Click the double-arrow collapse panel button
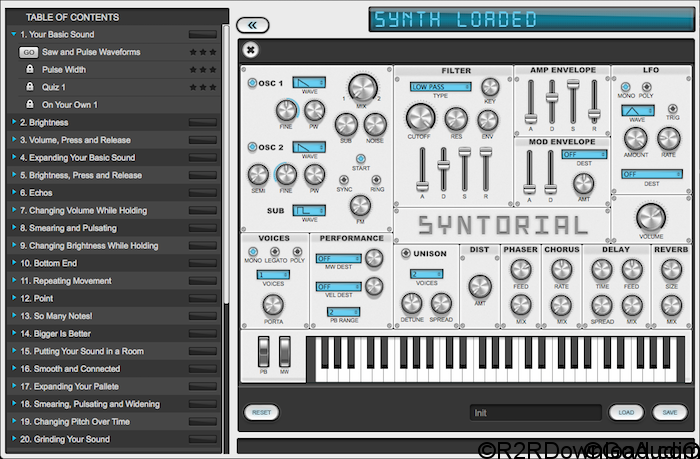Image resolution: width=700 pixels, height=459 pixels. (253, 25)
